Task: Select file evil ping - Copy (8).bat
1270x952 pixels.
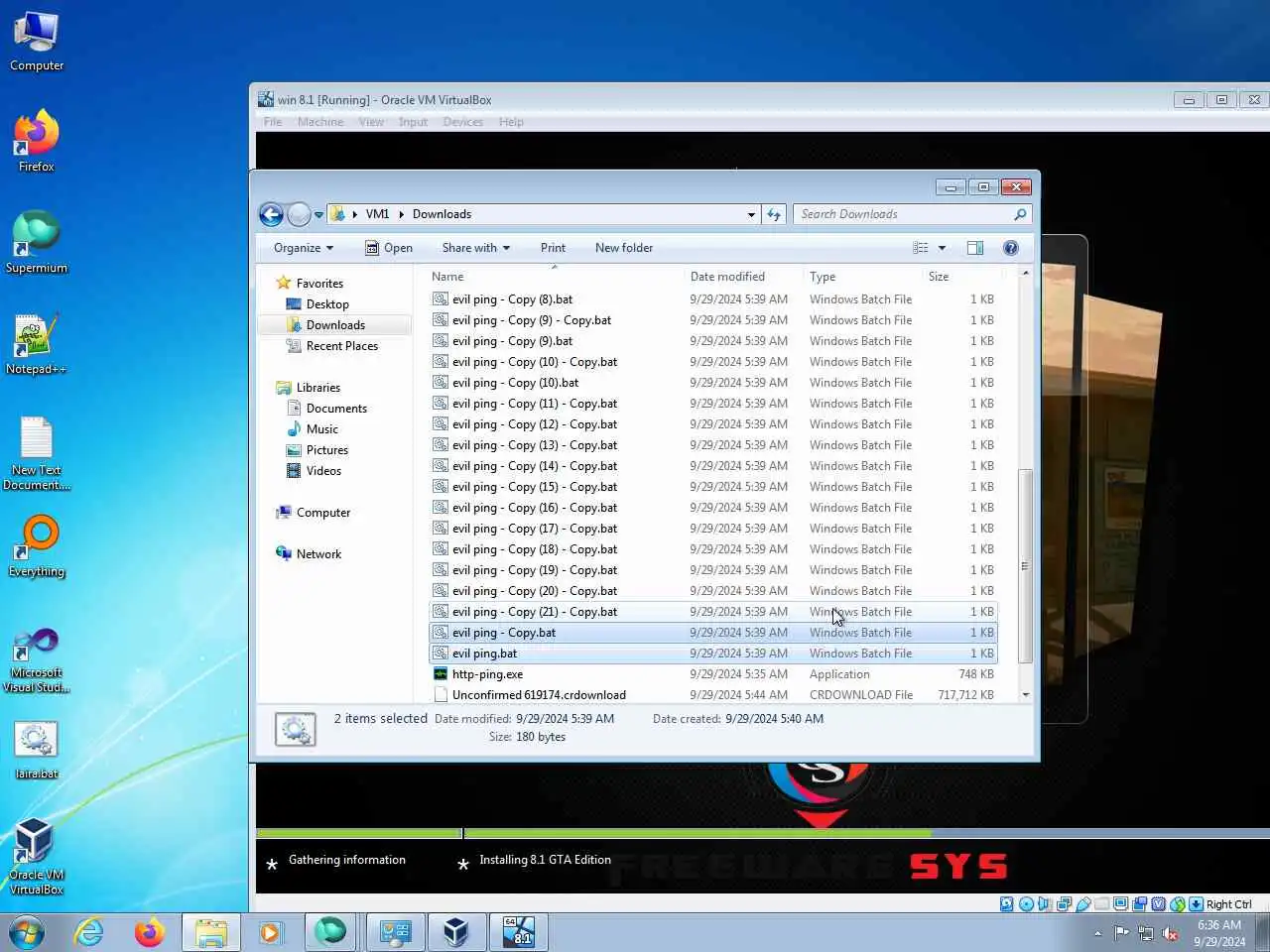Action: point(712,299)
